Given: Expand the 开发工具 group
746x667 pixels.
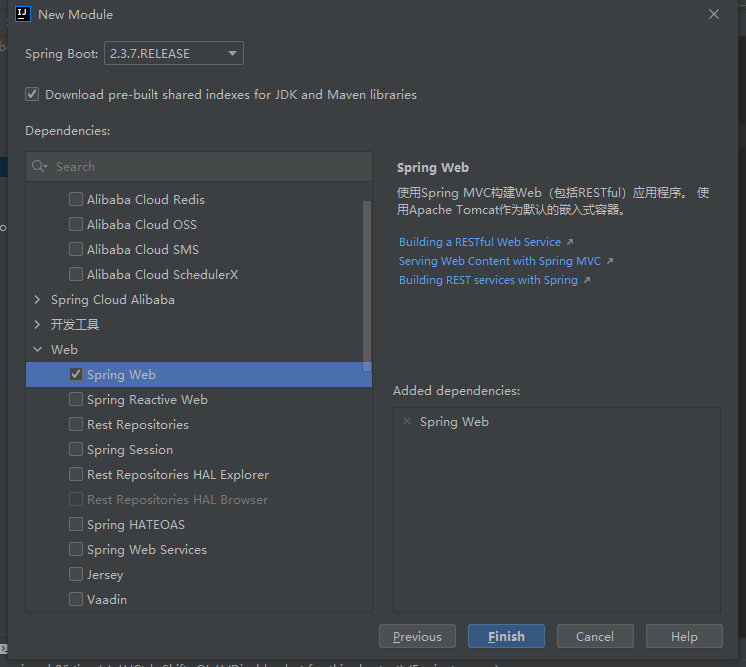Looking at the screenshot, I should (x=38, y=324).
